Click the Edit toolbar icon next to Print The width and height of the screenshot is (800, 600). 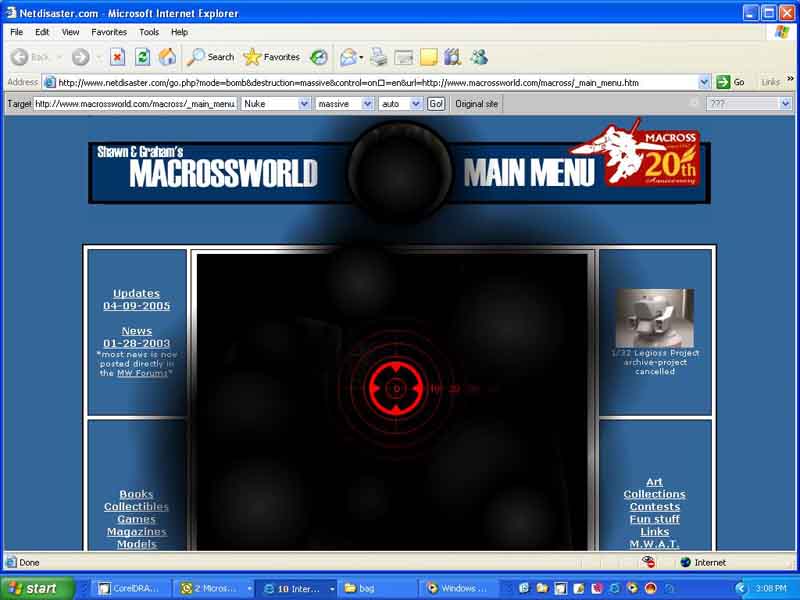click(404, 57)
